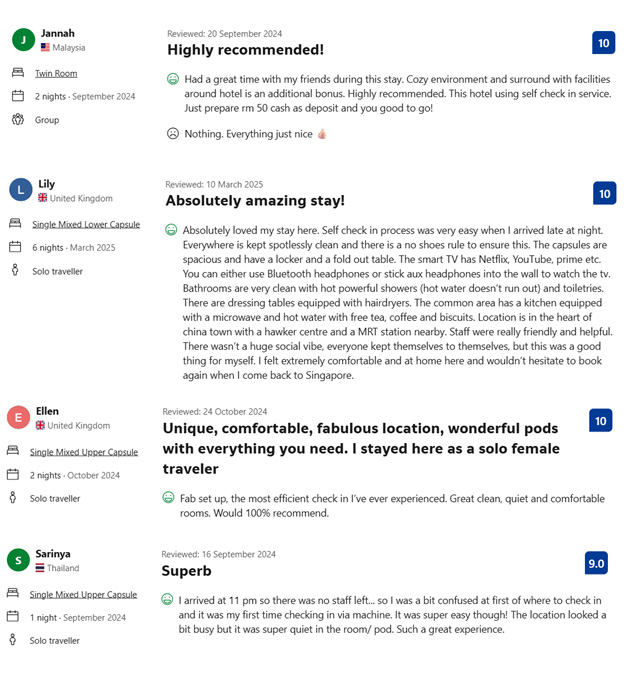The height and width of the screenshot is (690, 624).
Task: Click the 'Absolutely amazing stay!' review title
Action: 255,201
